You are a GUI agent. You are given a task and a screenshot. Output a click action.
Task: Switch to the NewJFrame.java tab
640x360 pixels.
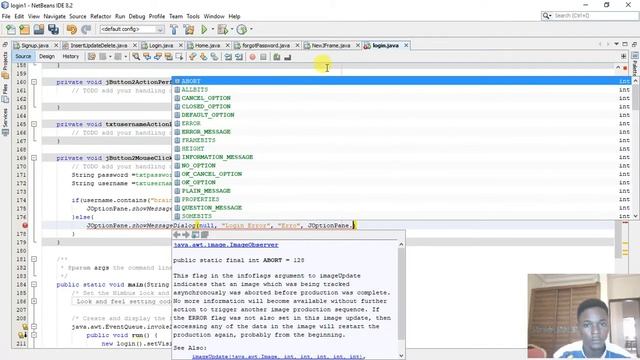[331, 45]
